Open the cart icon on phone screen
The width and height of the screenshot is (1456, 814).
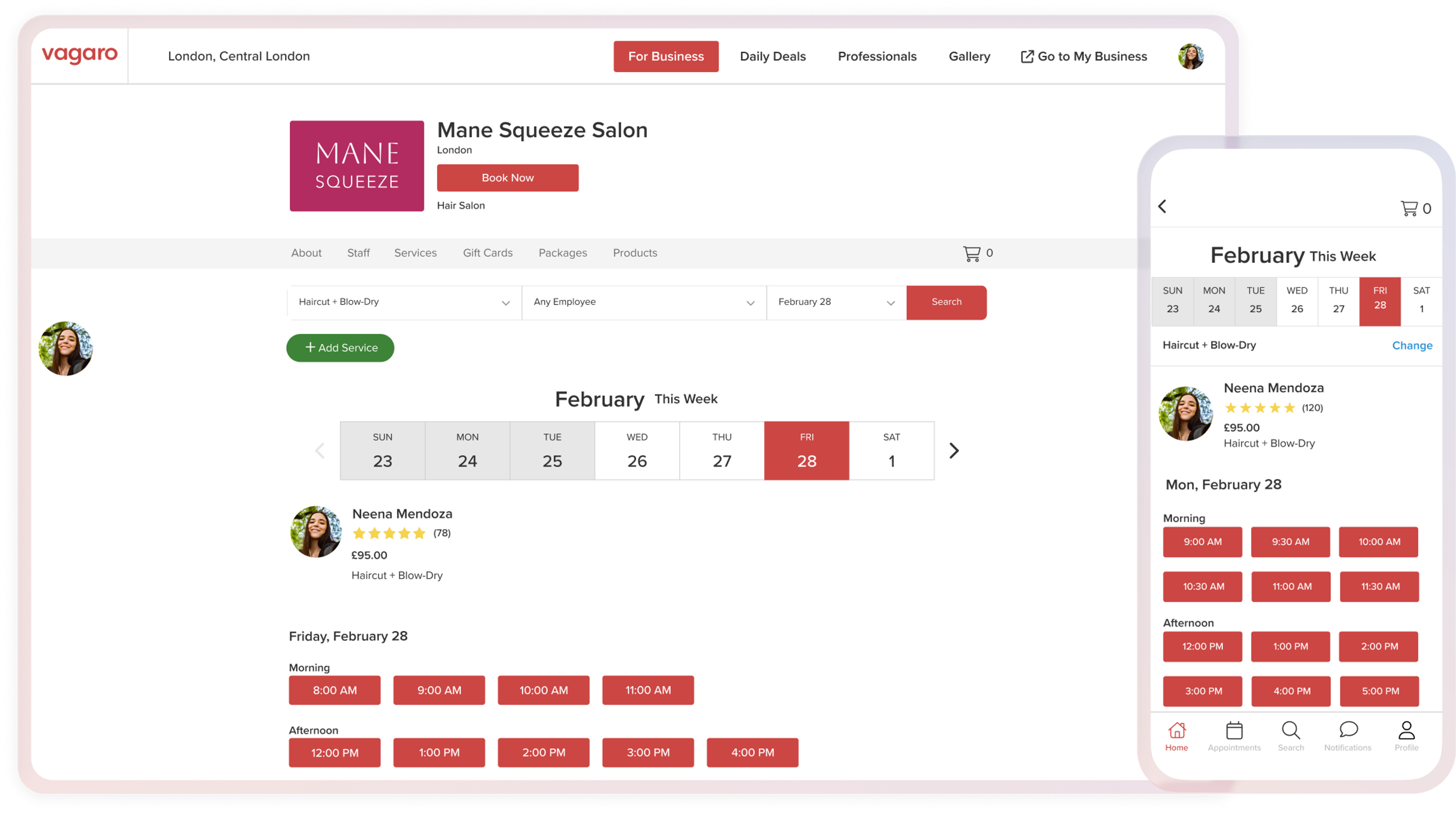point(1415,209)
